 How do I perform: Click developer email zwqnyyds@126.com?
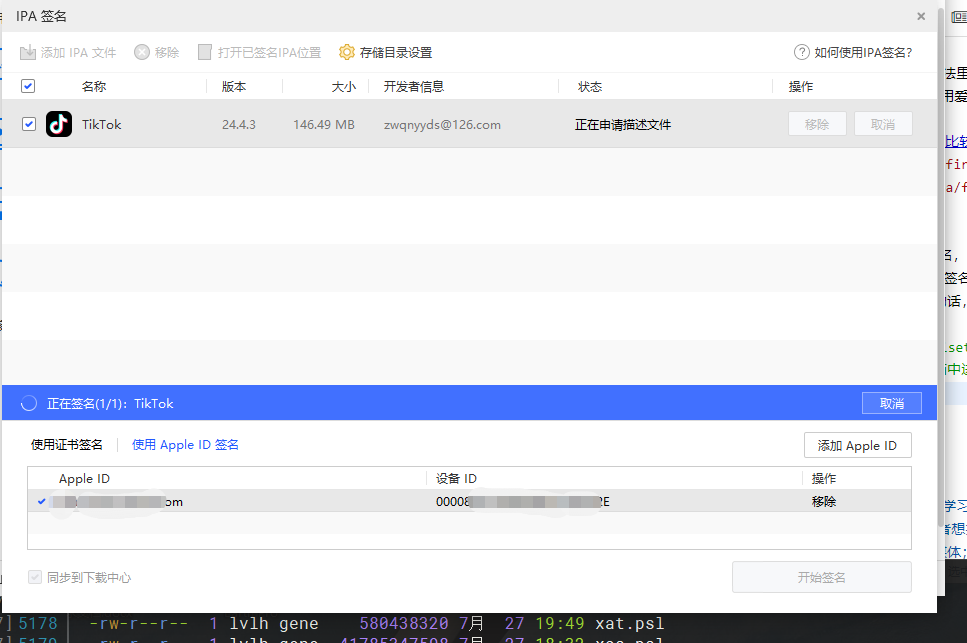pos(442,125)
